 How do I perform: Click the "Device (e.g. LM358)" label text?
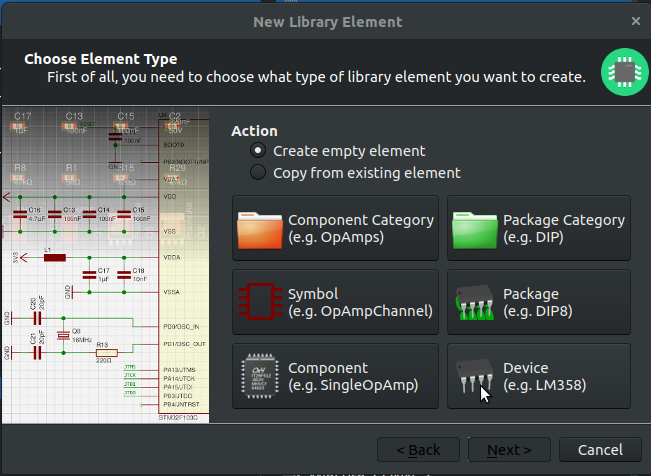(544, 376)
